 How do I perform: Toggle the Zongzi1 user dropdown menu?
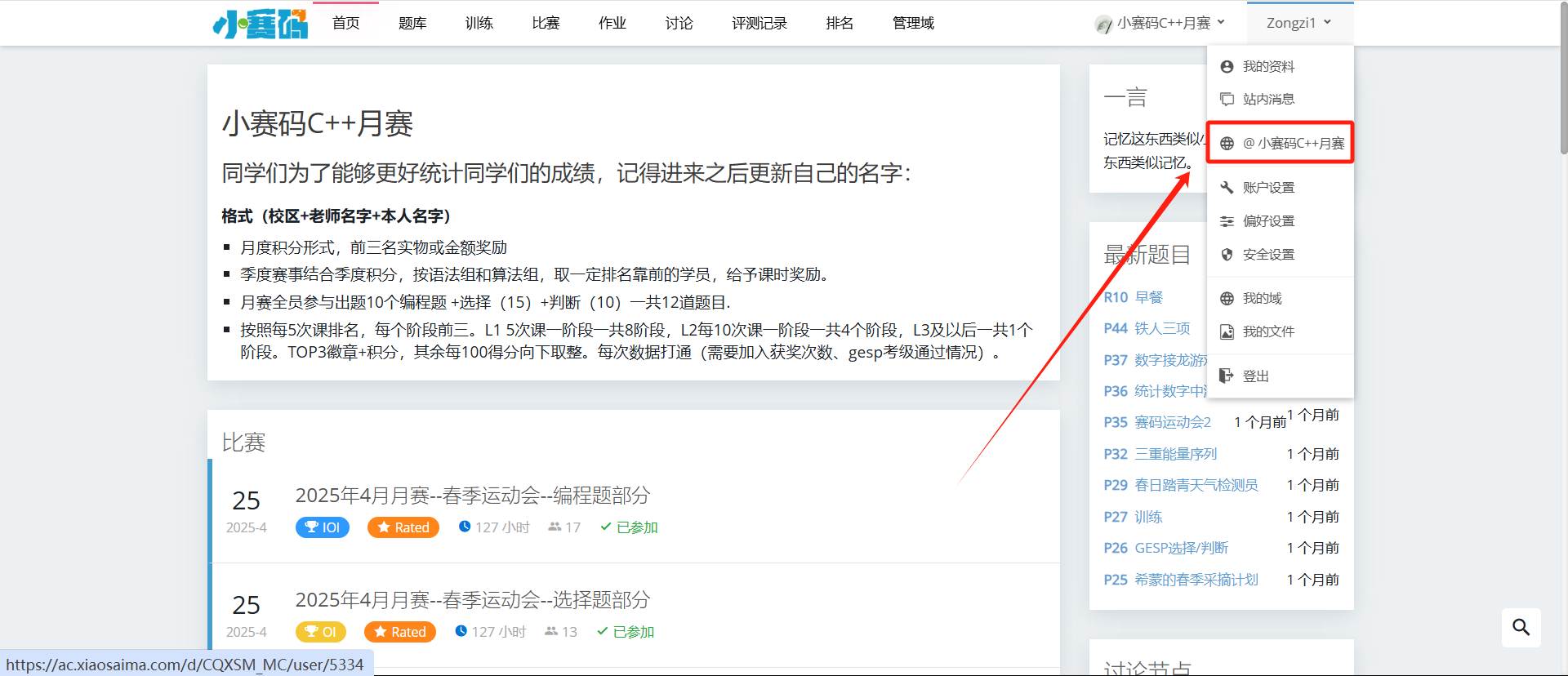1299,23
